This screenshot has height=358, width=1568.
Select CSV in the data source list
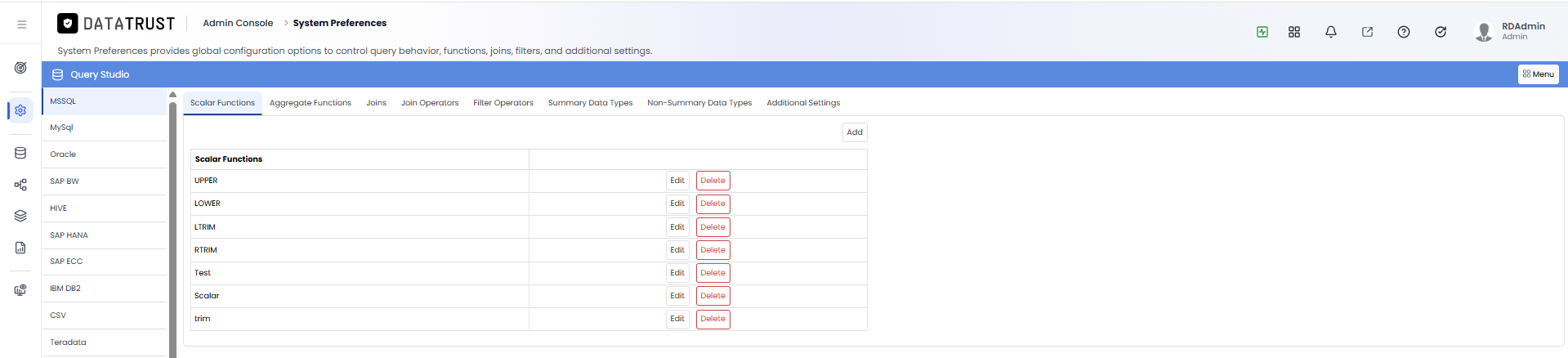[105, 315]
